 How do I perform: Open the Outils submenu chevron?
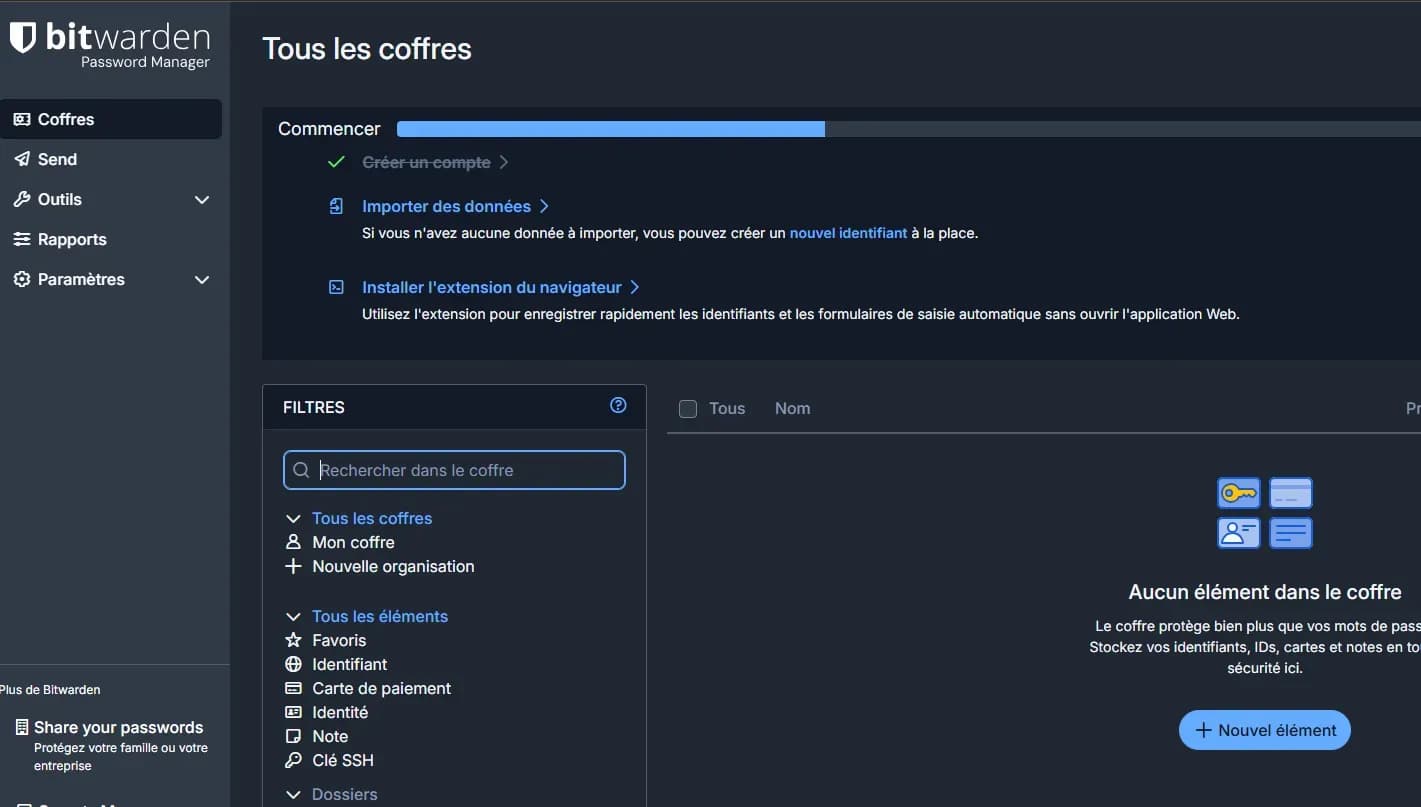(201, 199)
